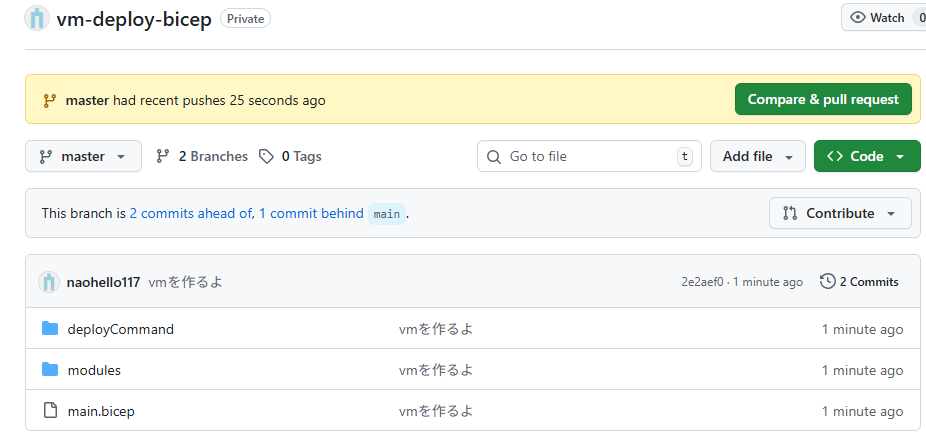Click Compare & pull request button
This screenshot has height=437, width=926.
tap(823, 99)
